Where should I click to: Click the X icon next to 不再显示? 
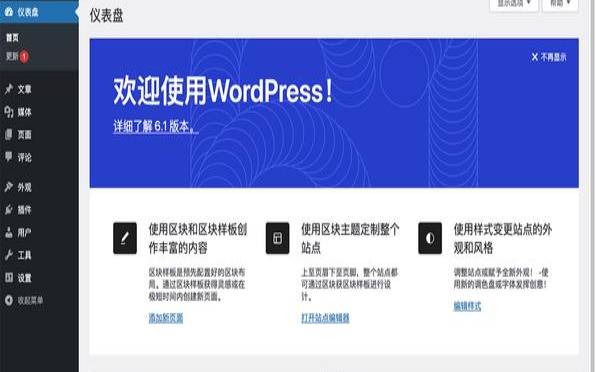click(x=535, y=57)
